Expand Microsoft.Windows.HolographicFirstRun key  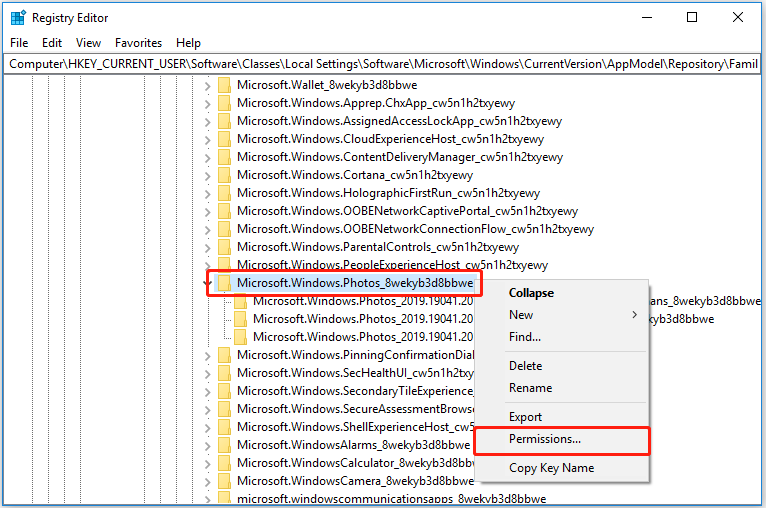pyautogui.click(x=208, y=194)
